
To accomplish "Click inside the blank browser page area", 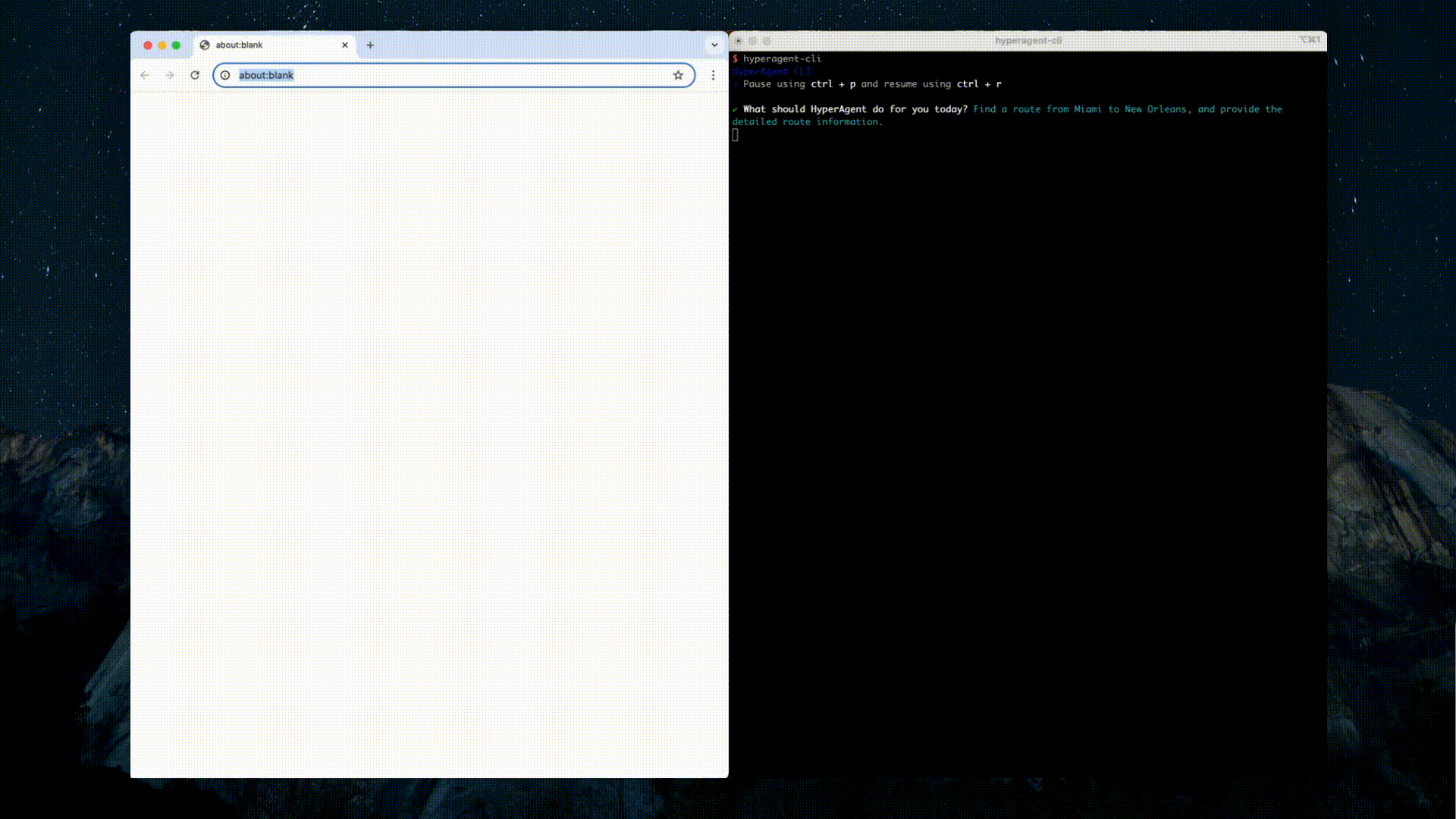I will click(x=429, y=432).
